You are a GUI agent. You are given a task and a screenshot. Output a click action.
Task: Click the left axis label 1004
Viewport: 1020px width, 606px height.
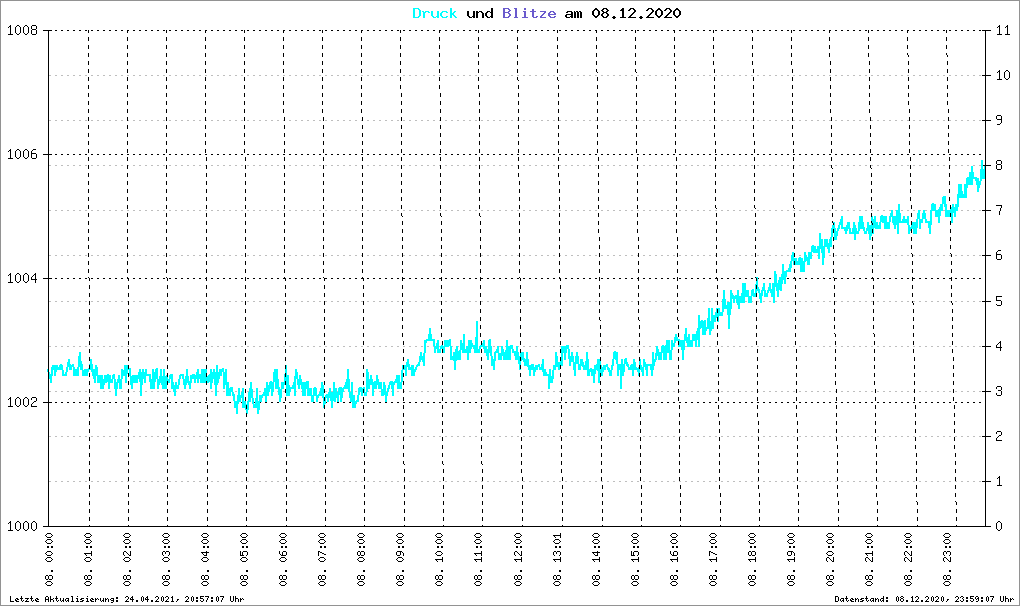(x=21, y=278)
